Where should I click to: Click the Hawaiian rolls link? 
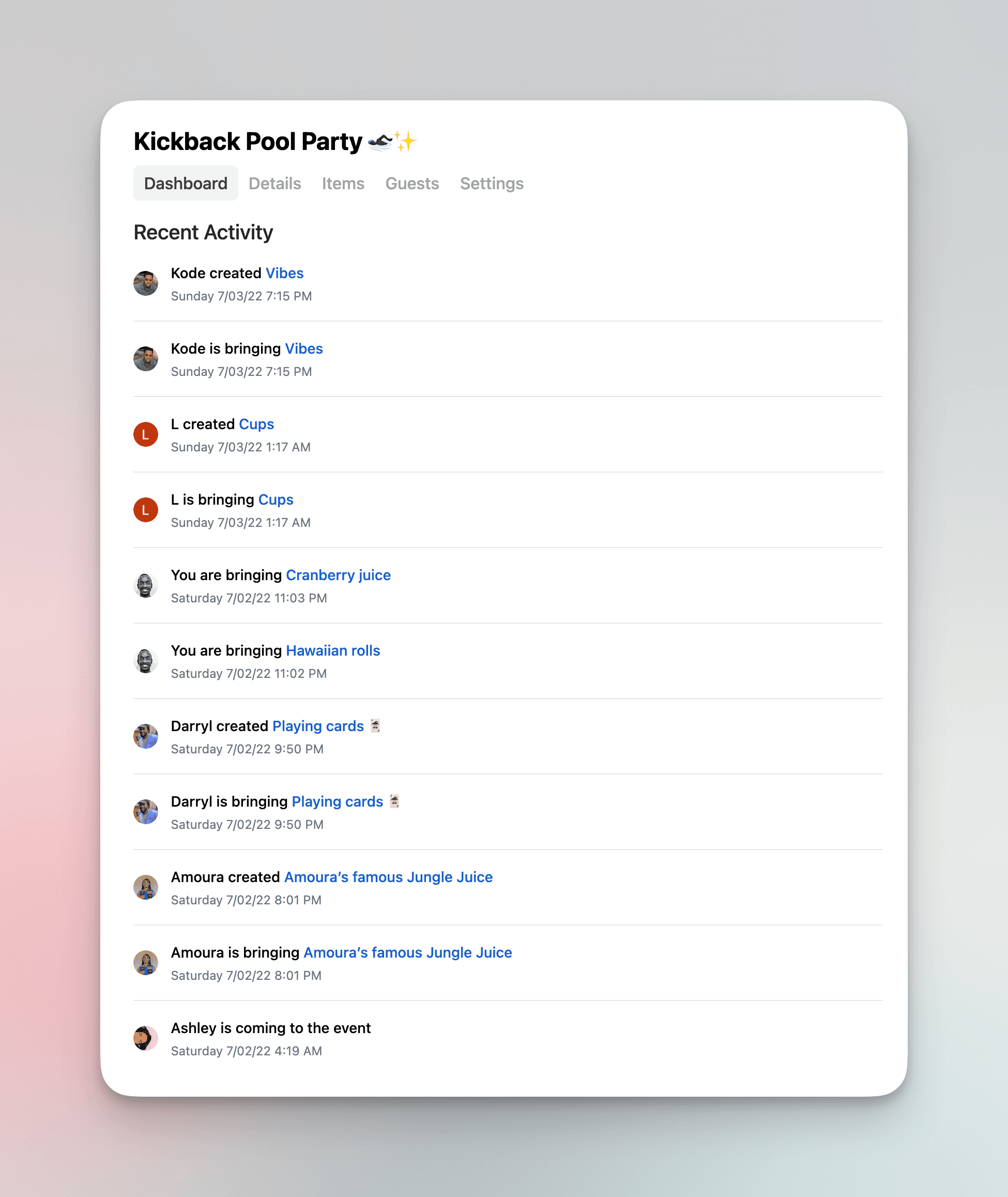pos(332,650)
